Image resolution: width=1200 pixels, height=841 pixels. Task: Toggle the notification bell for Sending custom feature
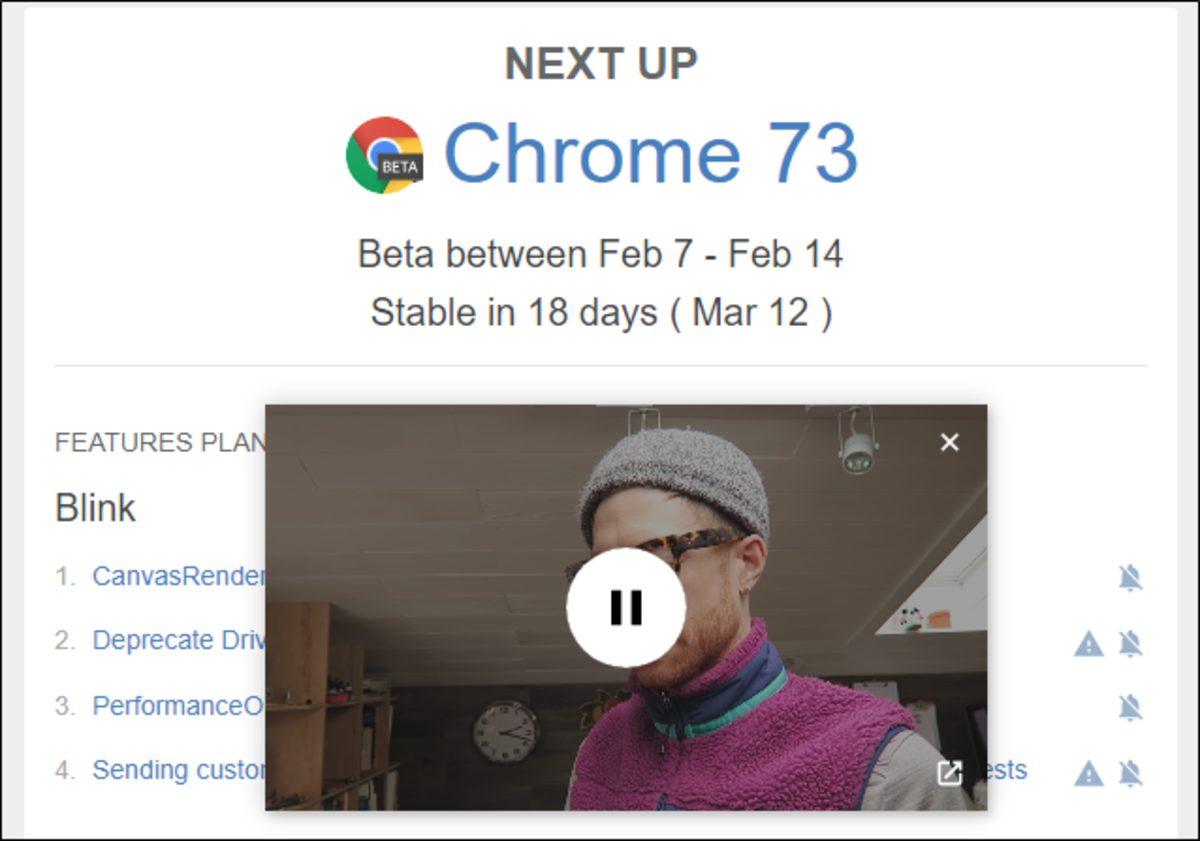point(1130,770)
